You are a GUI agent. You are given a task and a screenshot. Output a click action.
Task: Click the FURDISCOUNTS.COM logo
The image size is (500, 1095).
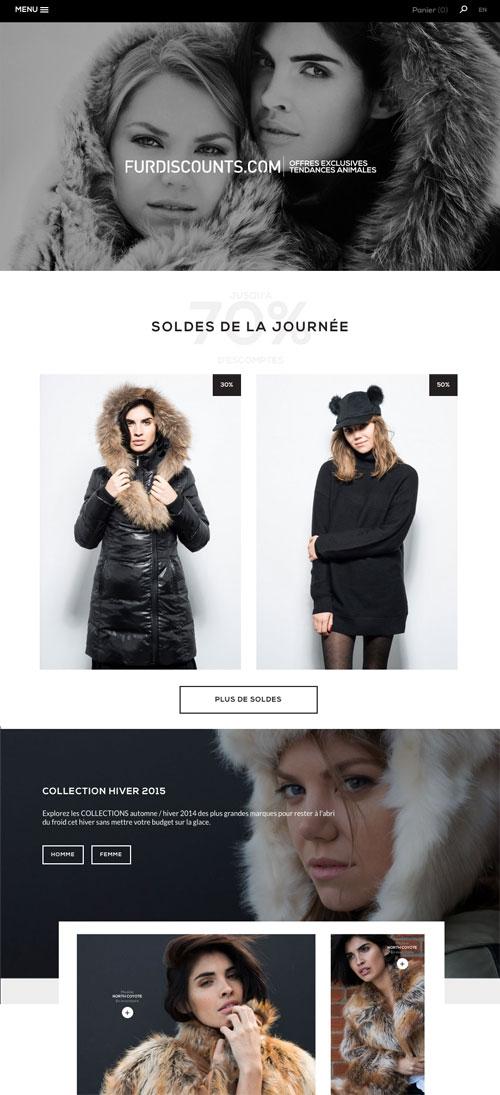(x=203, y=166)
